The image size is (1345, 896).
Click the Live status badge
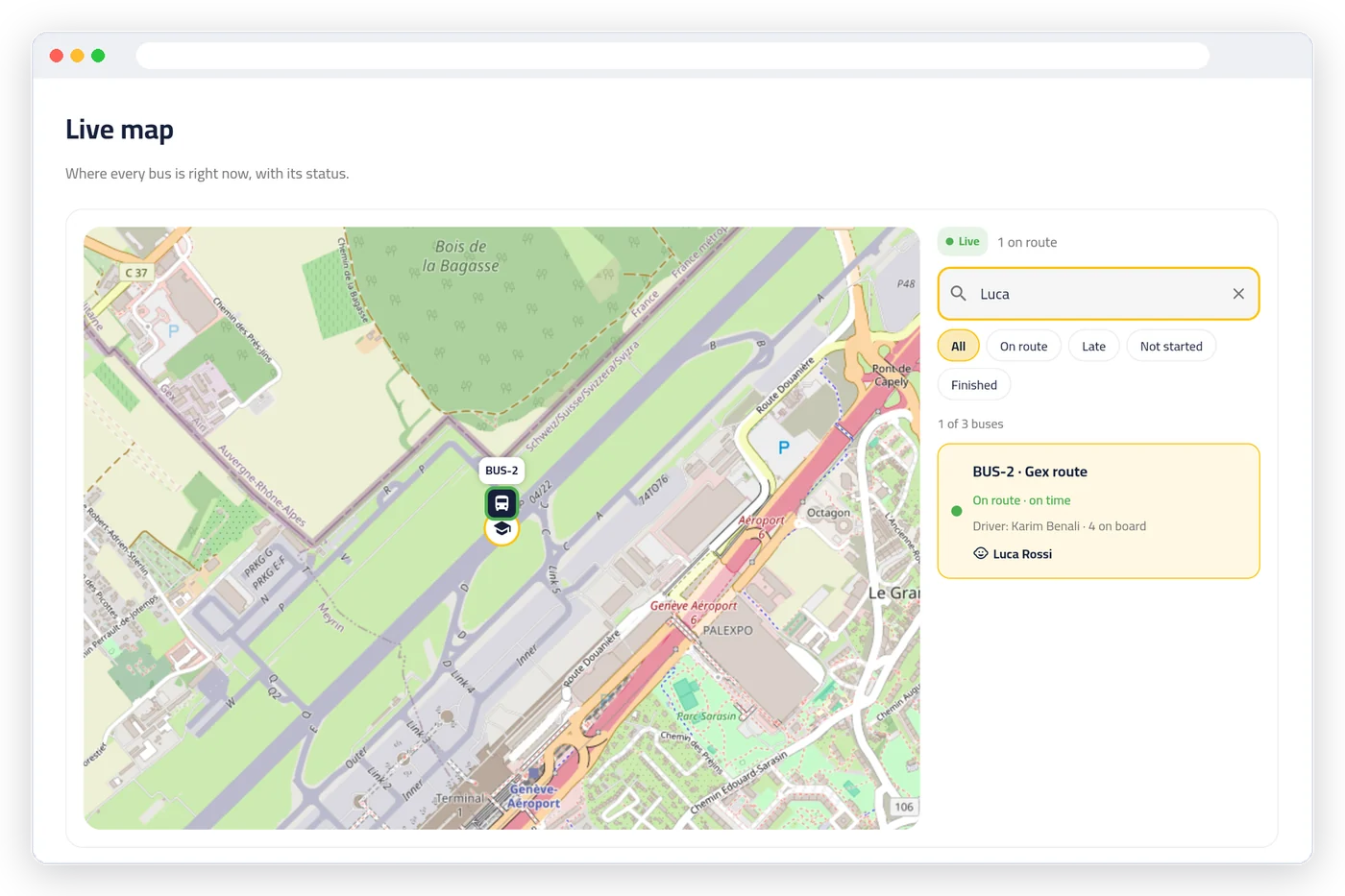tap(963, 242)
